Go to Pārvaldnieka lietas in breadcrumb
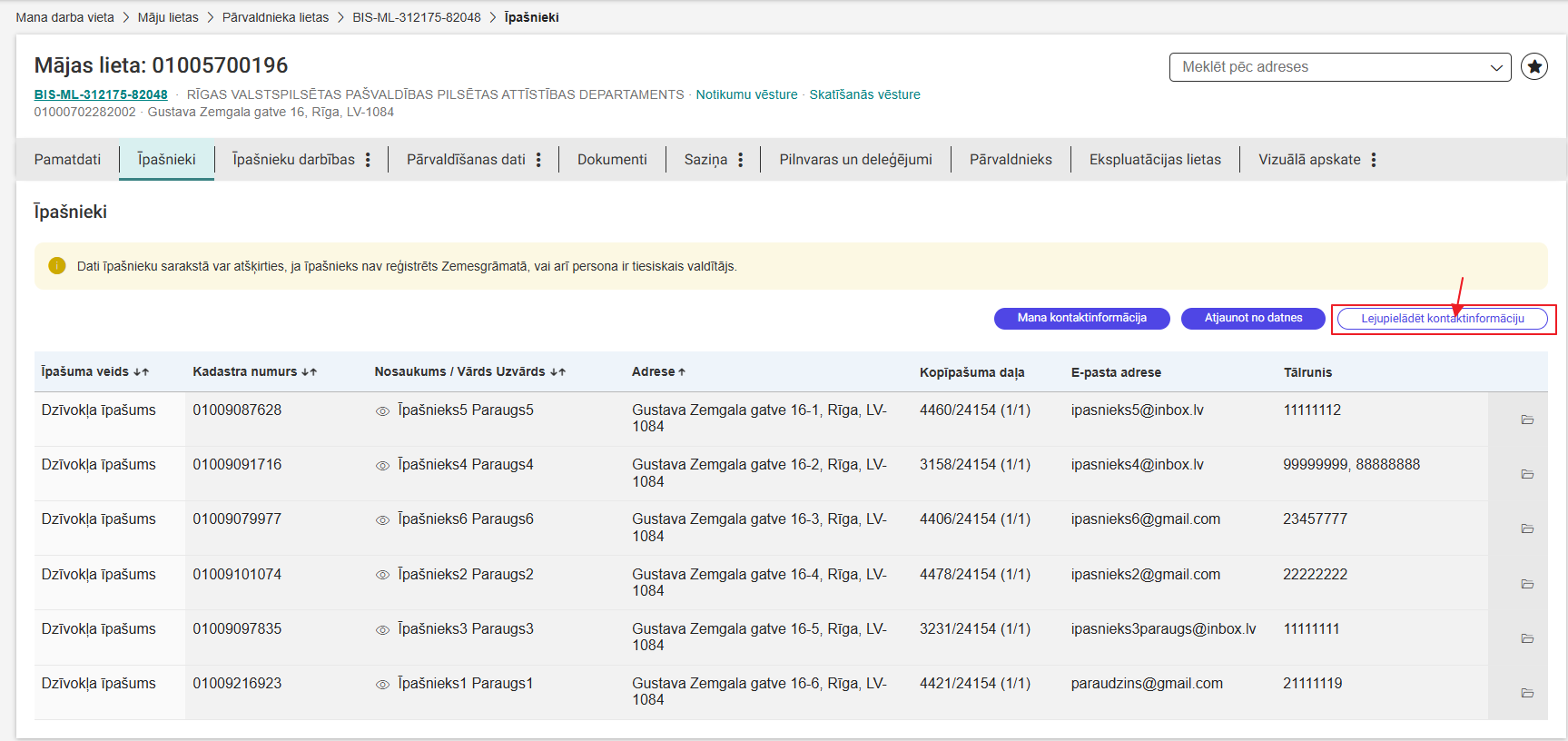The width and height of the screenshot is (1568, 741). (275, 17)
